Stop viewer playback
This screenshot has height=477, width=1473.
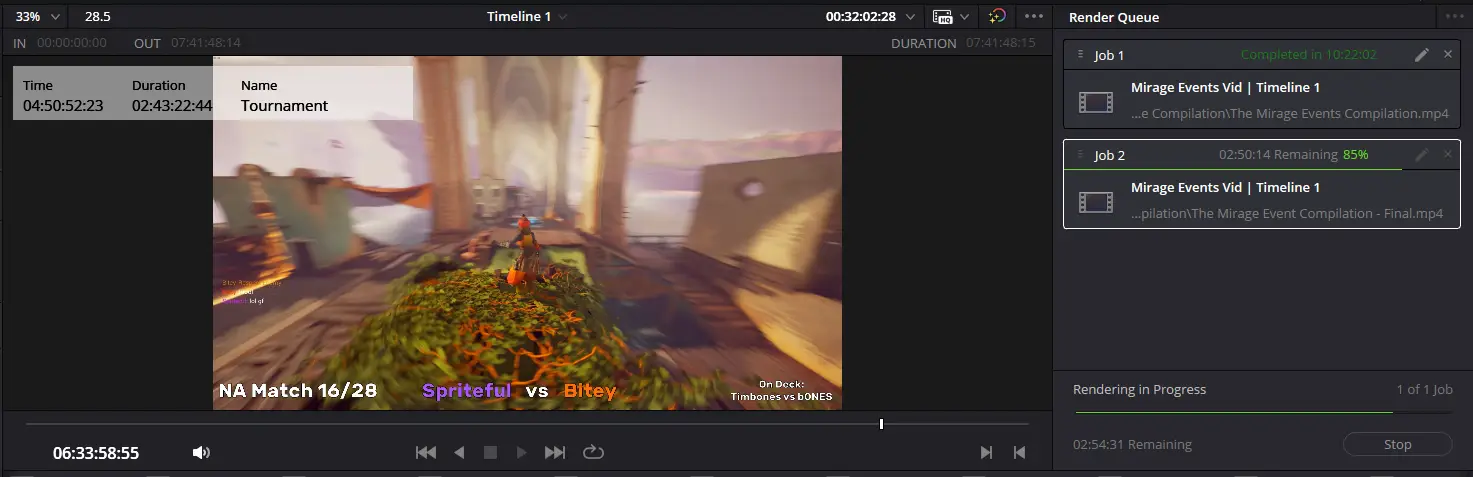(x=490, y=452)
